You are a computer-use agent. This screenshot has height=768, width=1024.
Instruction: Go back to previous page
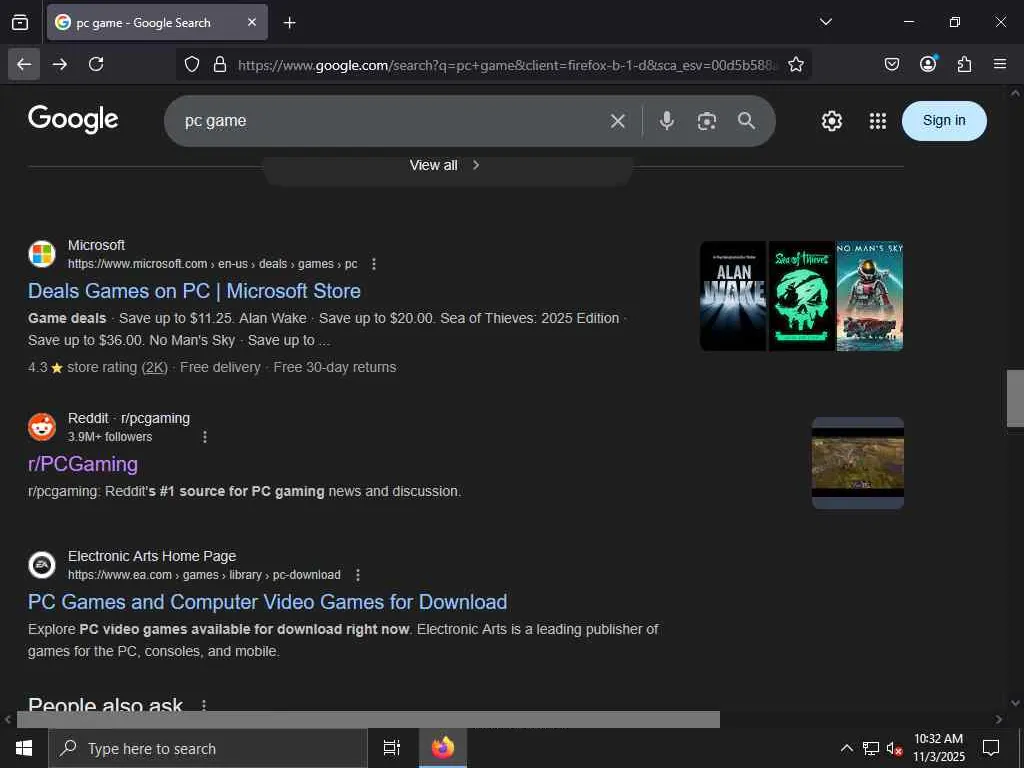[x=24, y=64]
